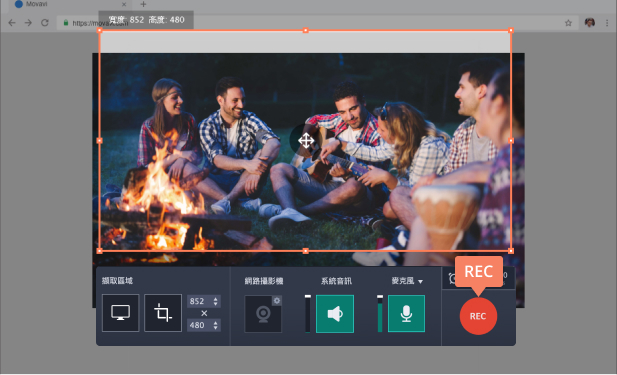Toggle the webcam capture button
617x375 pixels.
pyautogui.click(x=263, y=314)
